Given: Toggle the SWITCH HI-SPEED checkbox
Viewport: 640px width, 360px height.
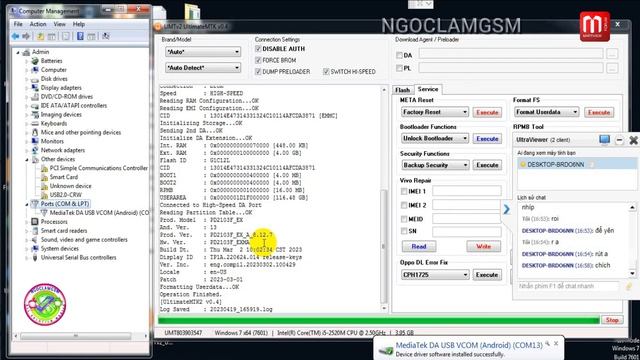Looking at the screenshot, I should tap(326, 72).
